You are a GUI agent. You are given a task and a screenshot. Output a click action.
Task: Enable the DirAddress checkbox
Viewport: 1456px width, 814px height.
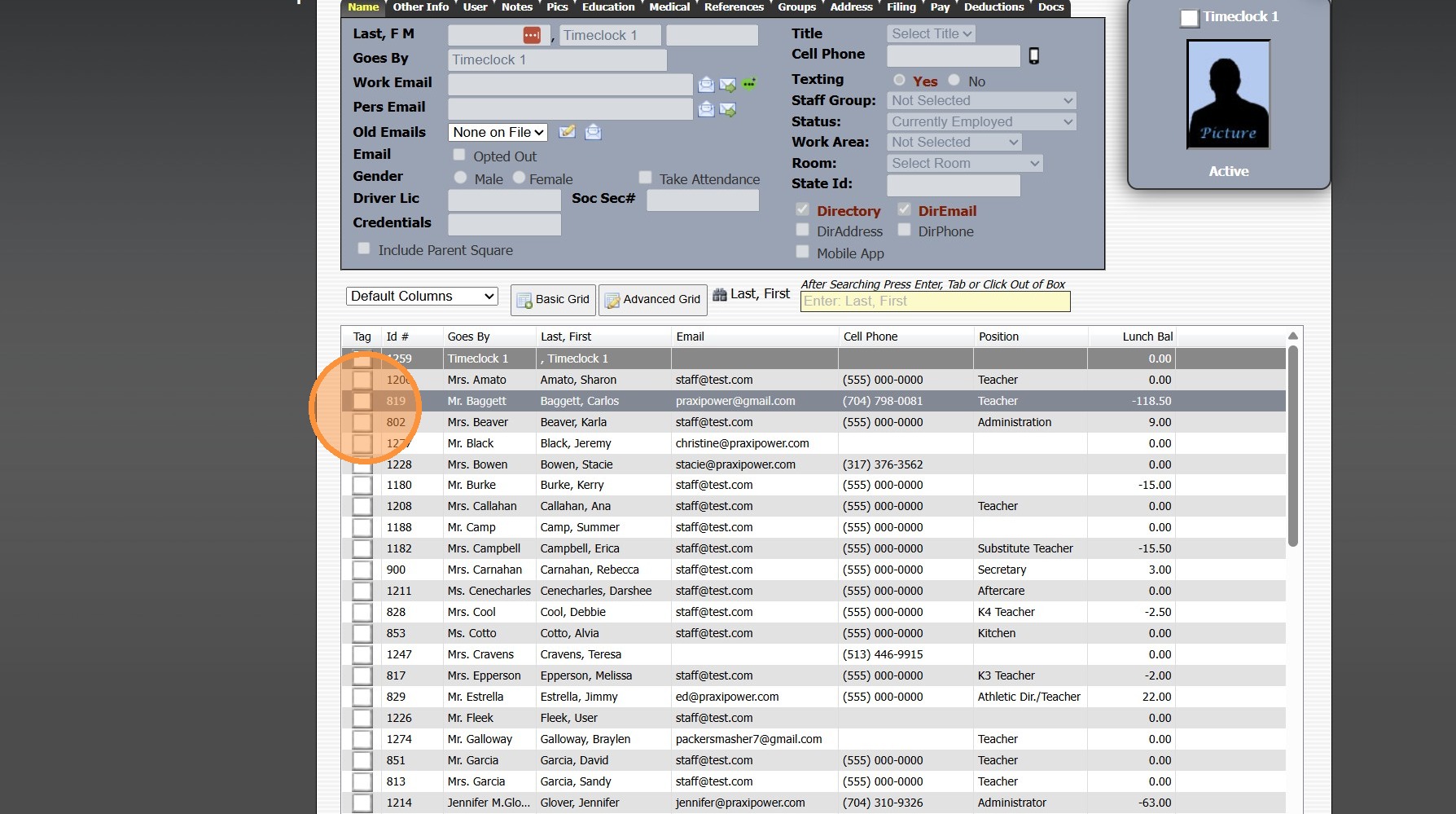pos(803,230)
